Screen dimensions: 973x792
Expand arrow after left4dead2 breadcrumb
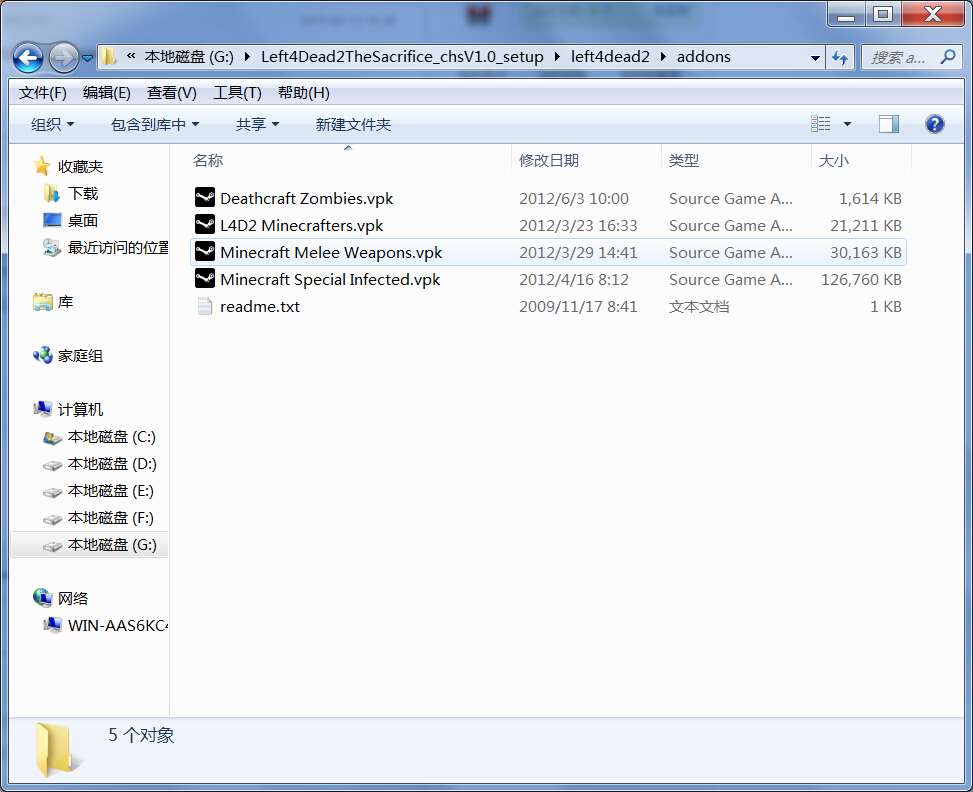(x=663, y=57)
